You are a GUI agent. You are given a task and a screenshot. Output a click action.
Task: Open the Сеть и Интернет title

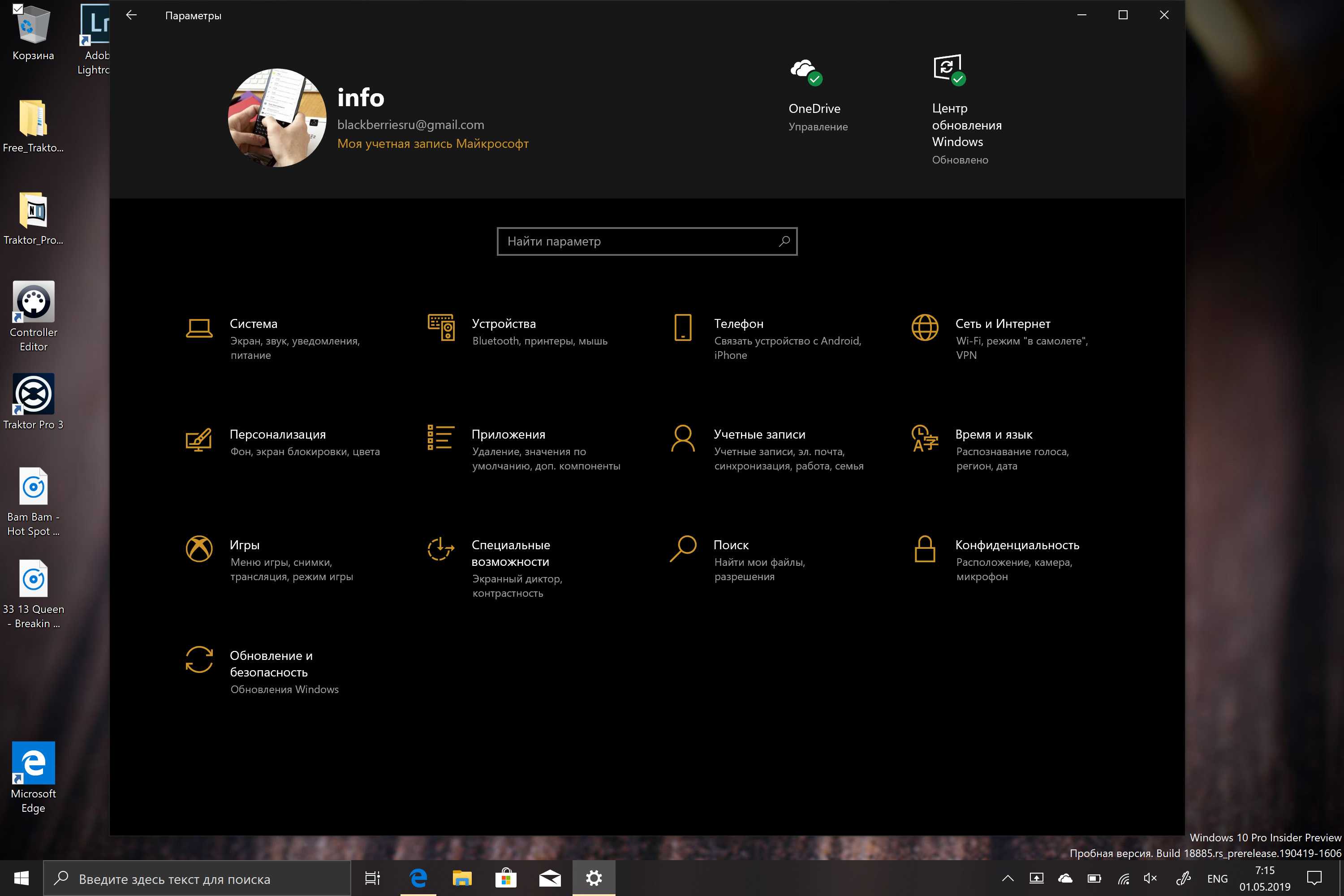(1002, 323)
